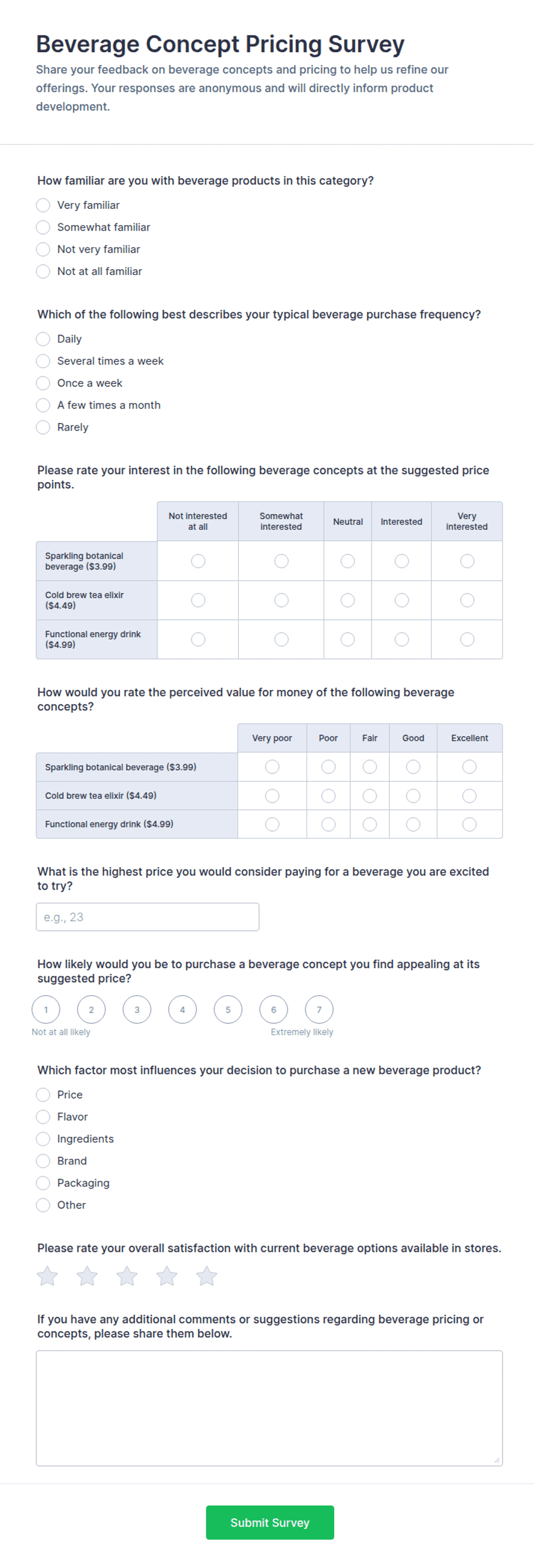Choose 'Several times a week' option

[x=42, y=361]
